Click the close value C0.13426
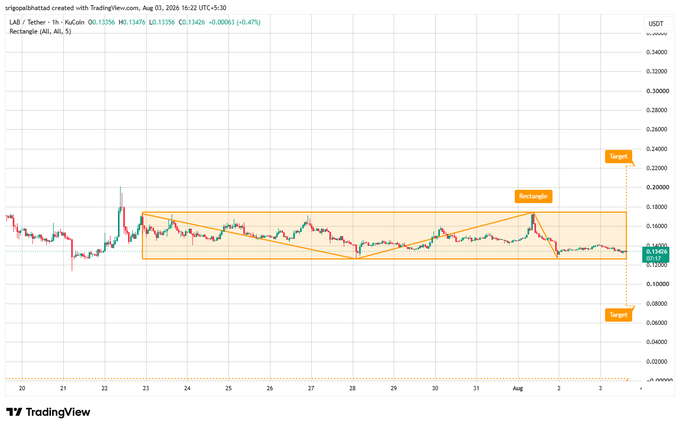The width and height of the screenshot is (680, 428). point(192,22)
